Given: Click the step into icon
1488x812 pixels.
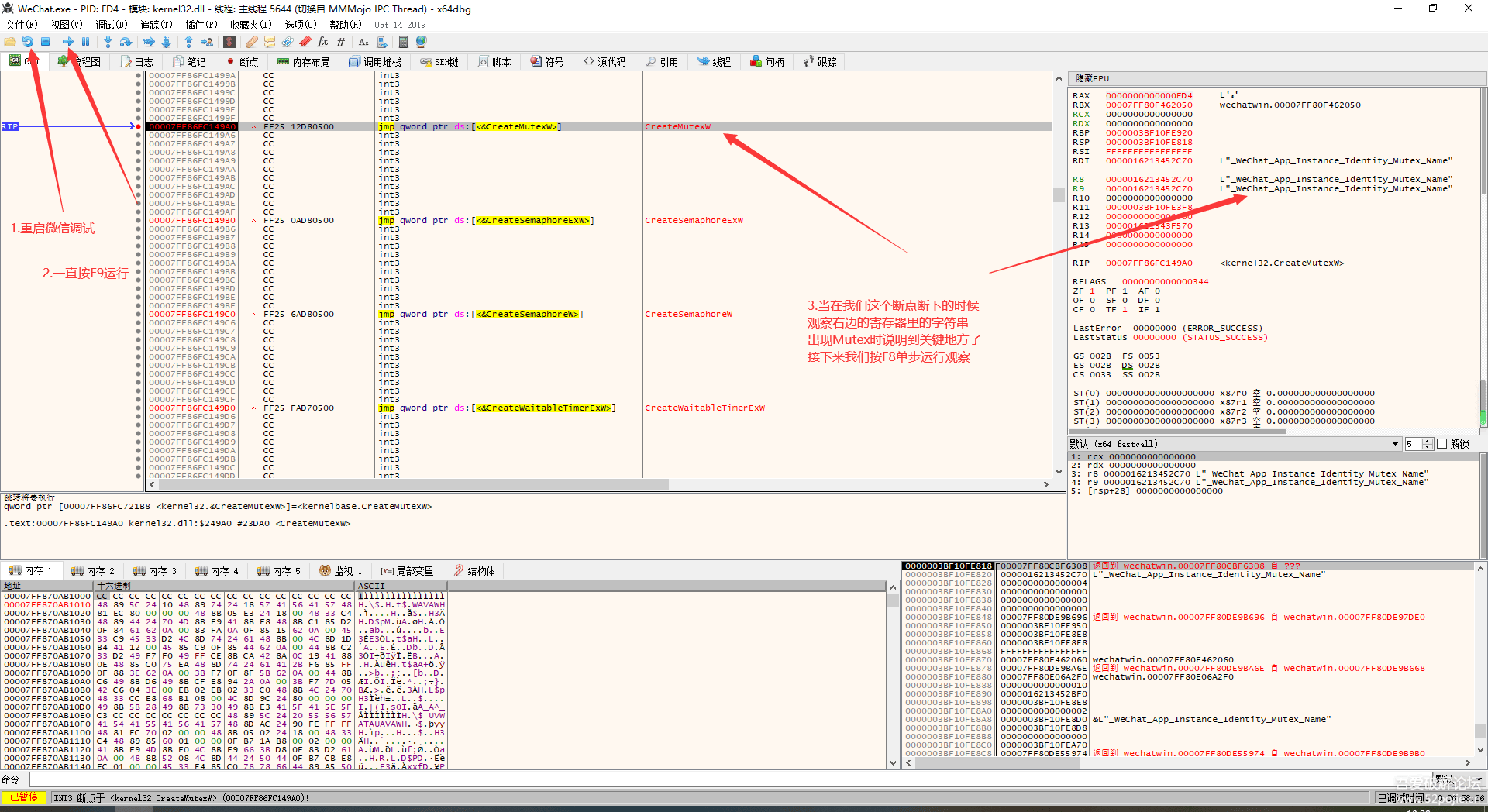Looking at the screenshot, I should tap(108, 42).
